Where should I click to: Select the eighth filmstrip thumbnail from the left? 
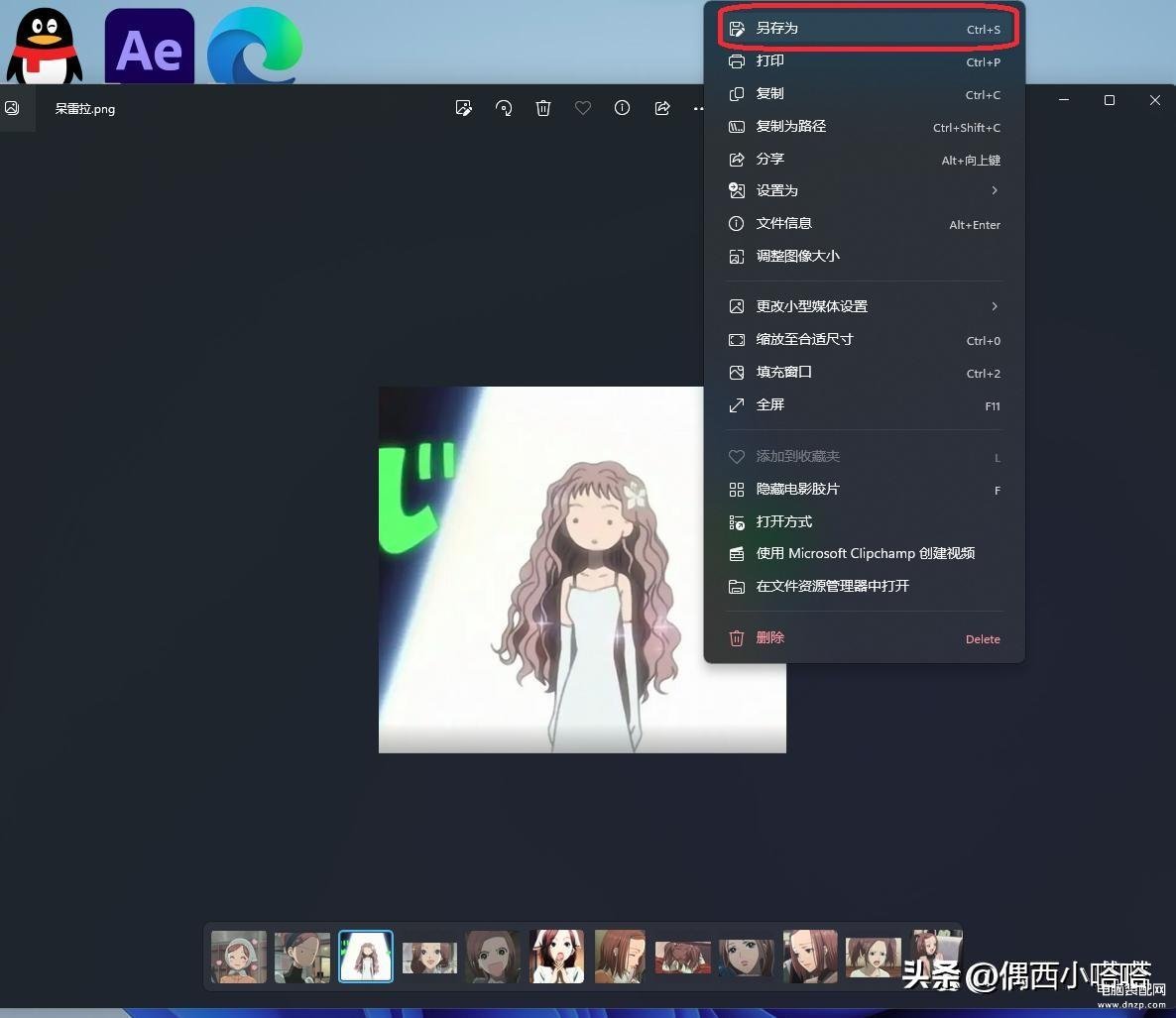pyautogui.click(x=682, y=958)
